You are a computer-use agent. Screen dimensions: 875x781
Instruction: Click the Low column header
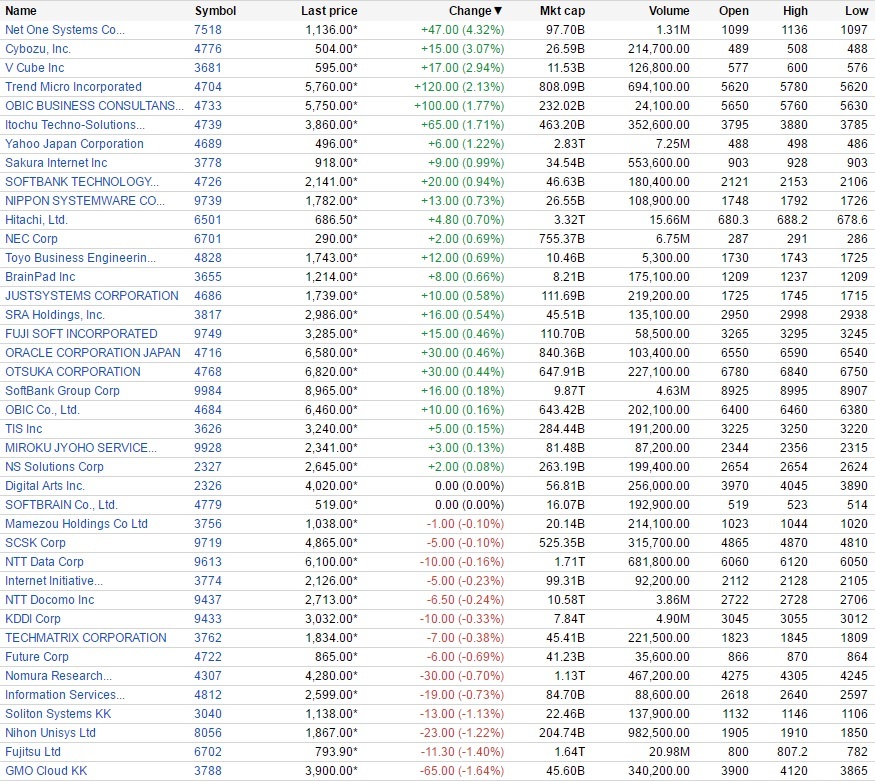point(857,11)
